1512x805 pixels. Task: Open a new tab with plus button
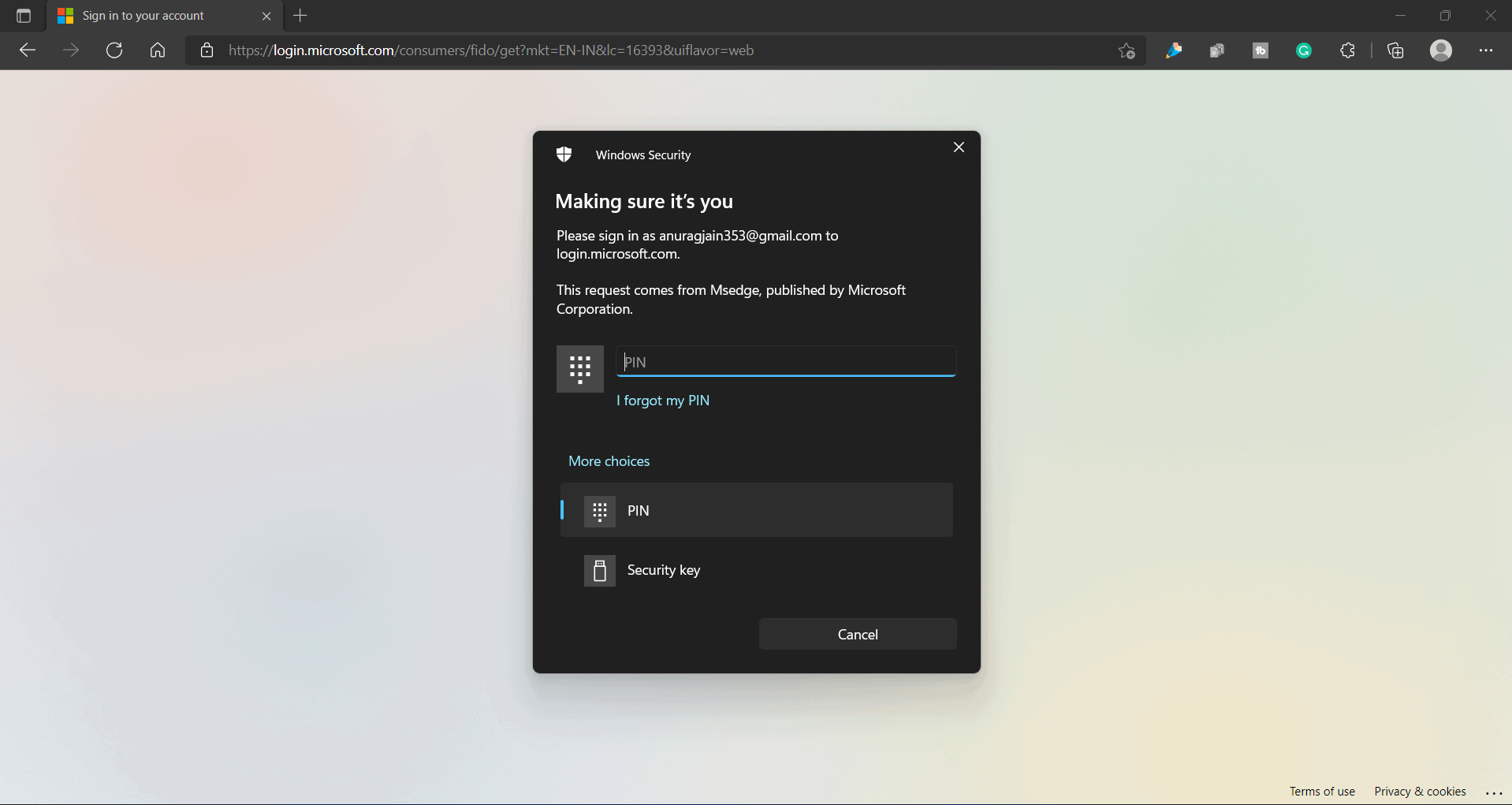coord(300,15)
